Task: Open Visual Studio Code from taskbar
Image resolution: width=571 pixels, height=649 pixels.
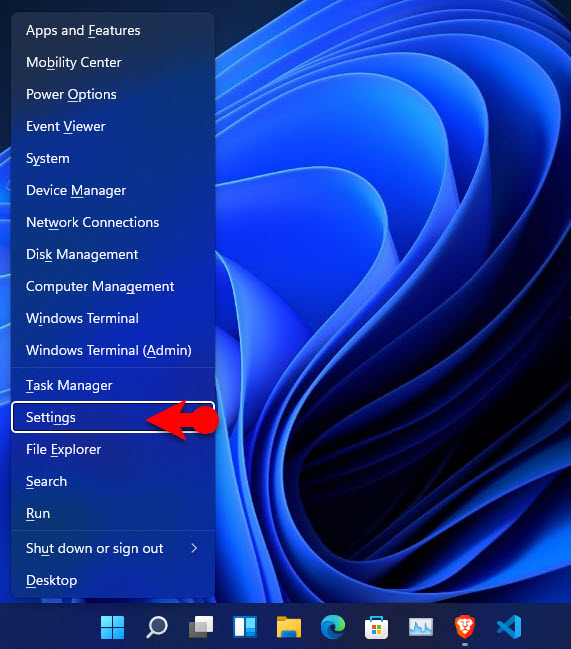Action: click(x=509, y=627)
